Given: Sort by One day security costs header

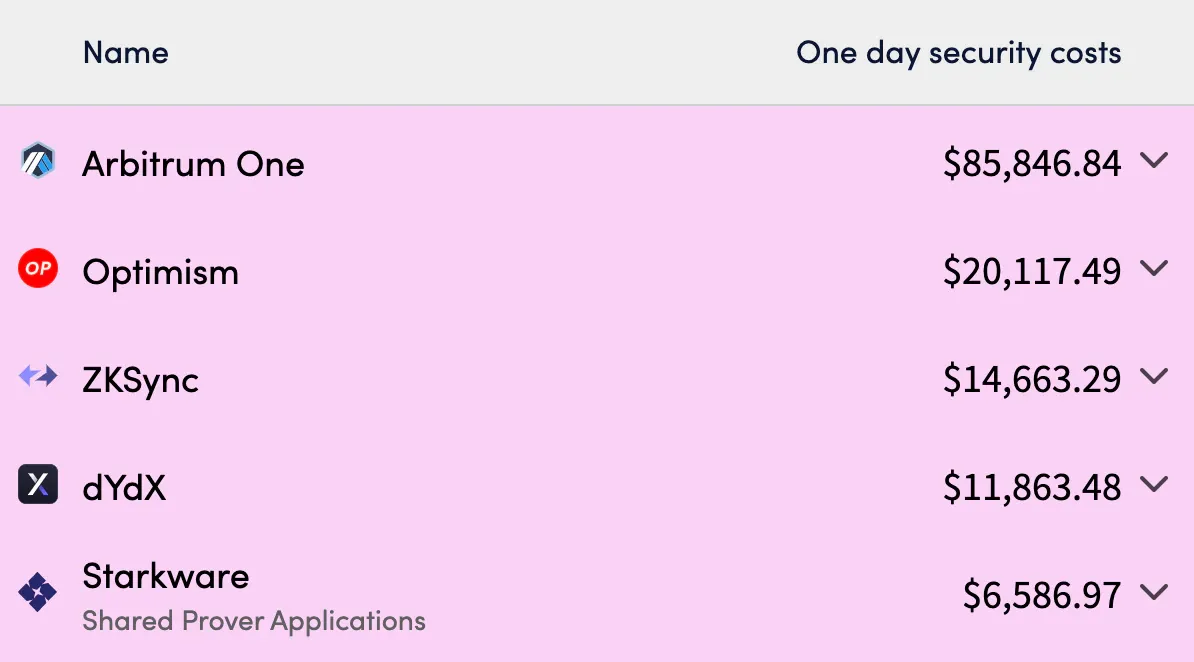Looking at the screenshot, I should [959, 53].
